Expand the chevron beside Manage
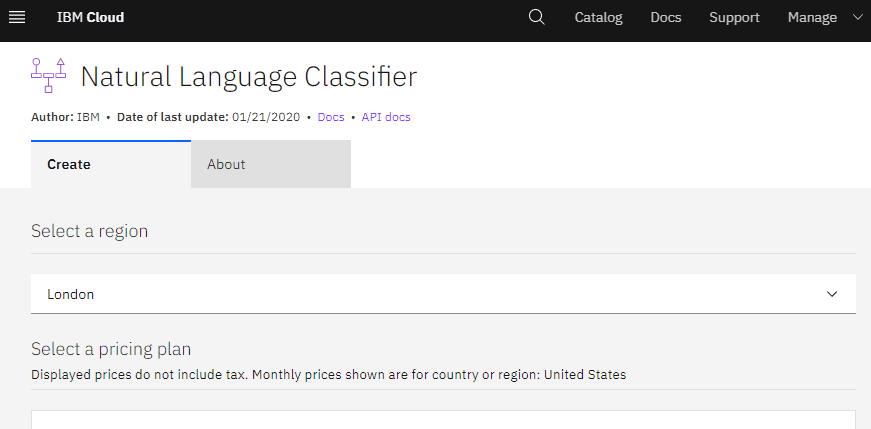 click(x=857, y=17)
